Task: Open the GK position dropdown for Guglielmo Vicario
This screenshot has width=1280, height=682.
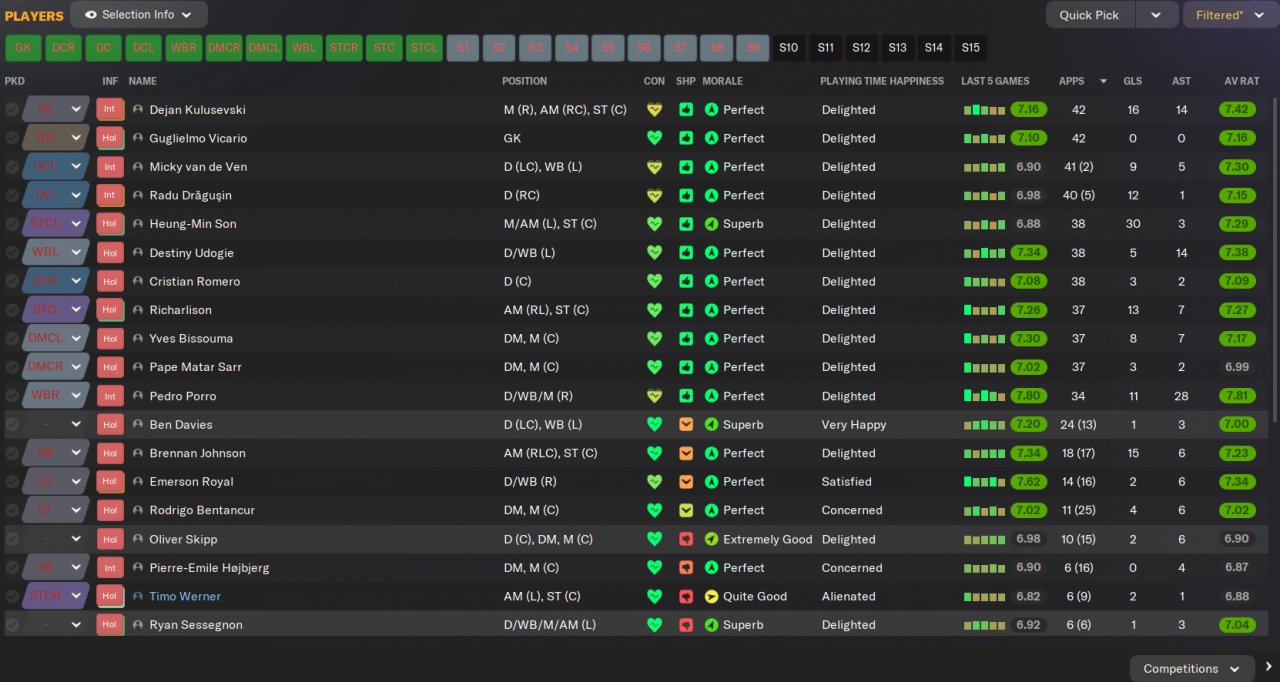Action: point(56,138)
